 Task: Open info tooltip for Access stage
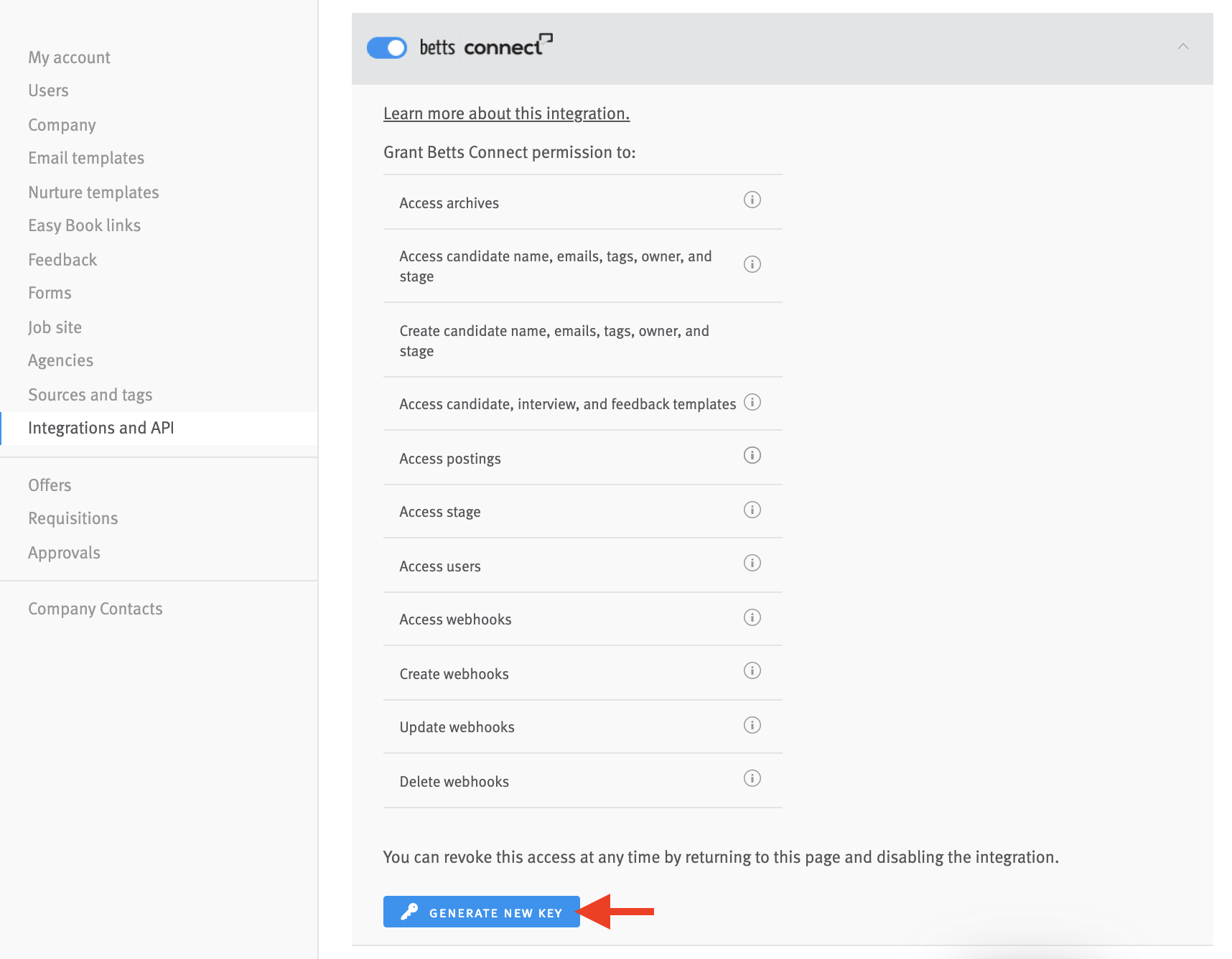(752, 510)
